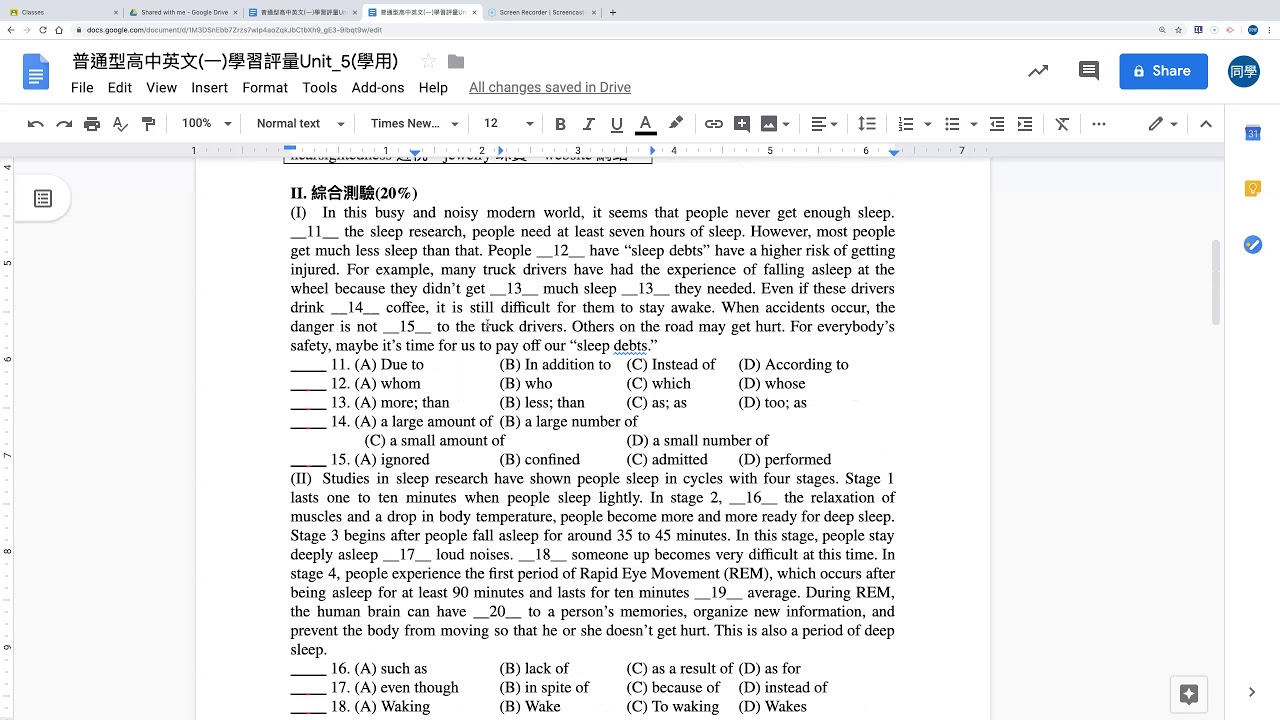Insert a link using the toolbar
Screen dimensions: 1280x720
pyautogui.click(x=713, y=124)
